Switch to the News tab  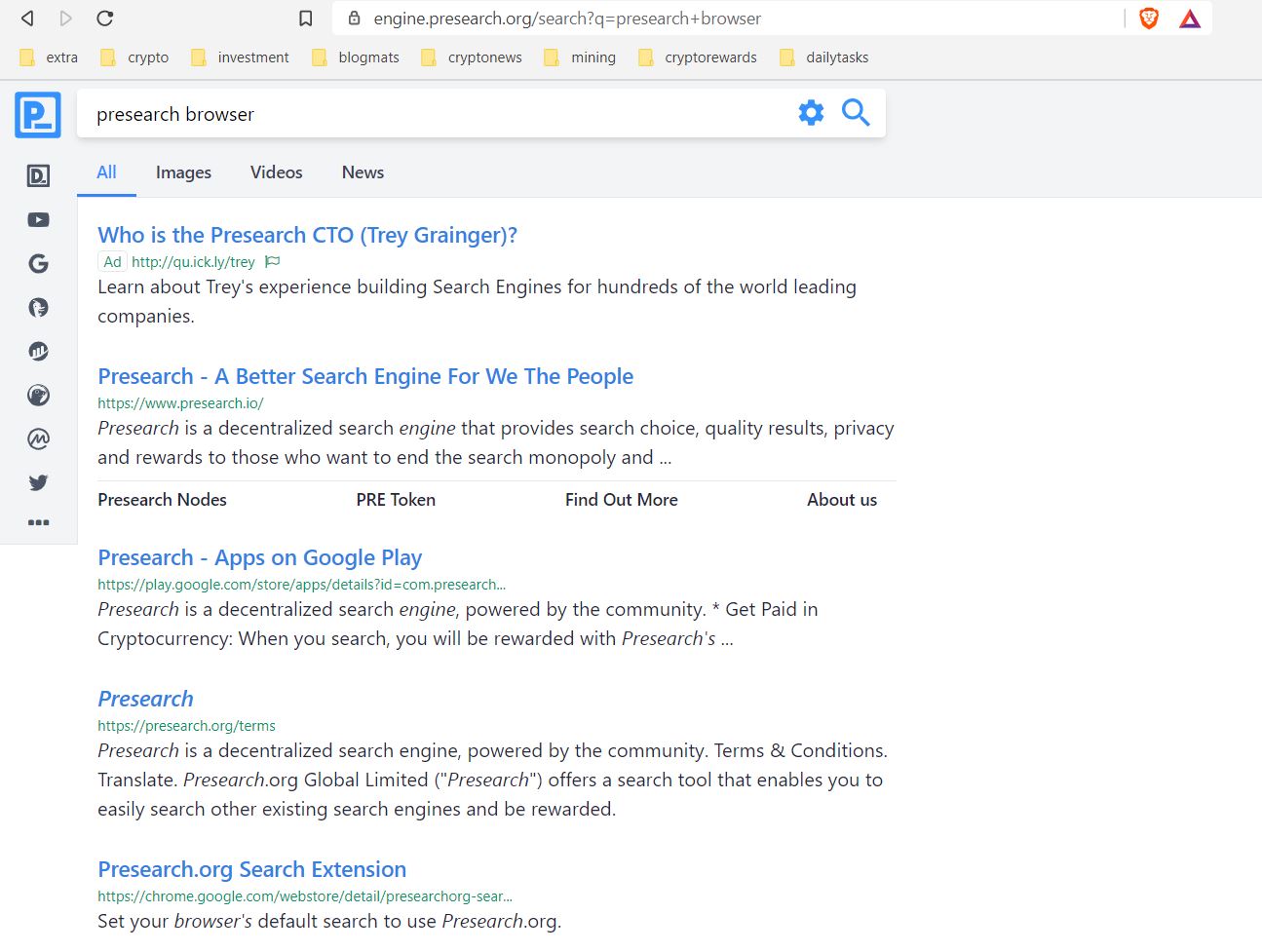tap(363, 172)
